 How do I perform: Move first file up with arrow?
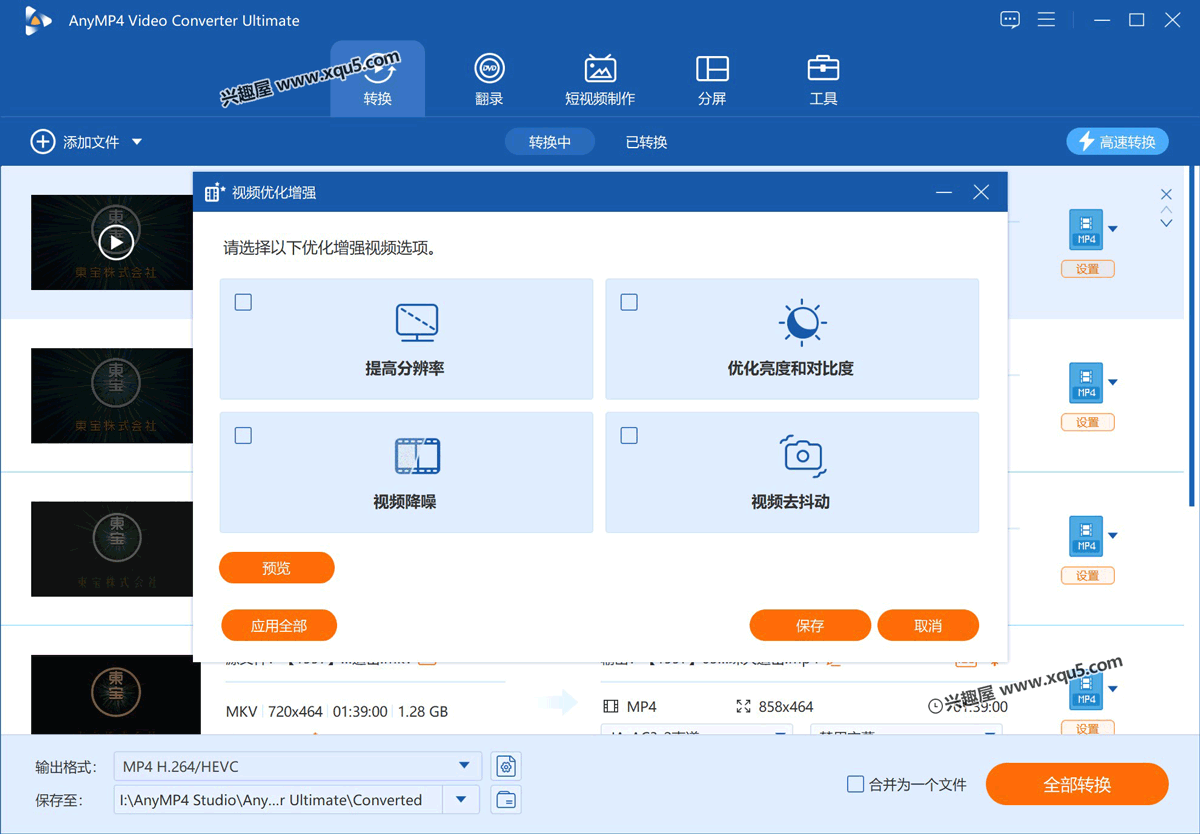[1166, 210]
